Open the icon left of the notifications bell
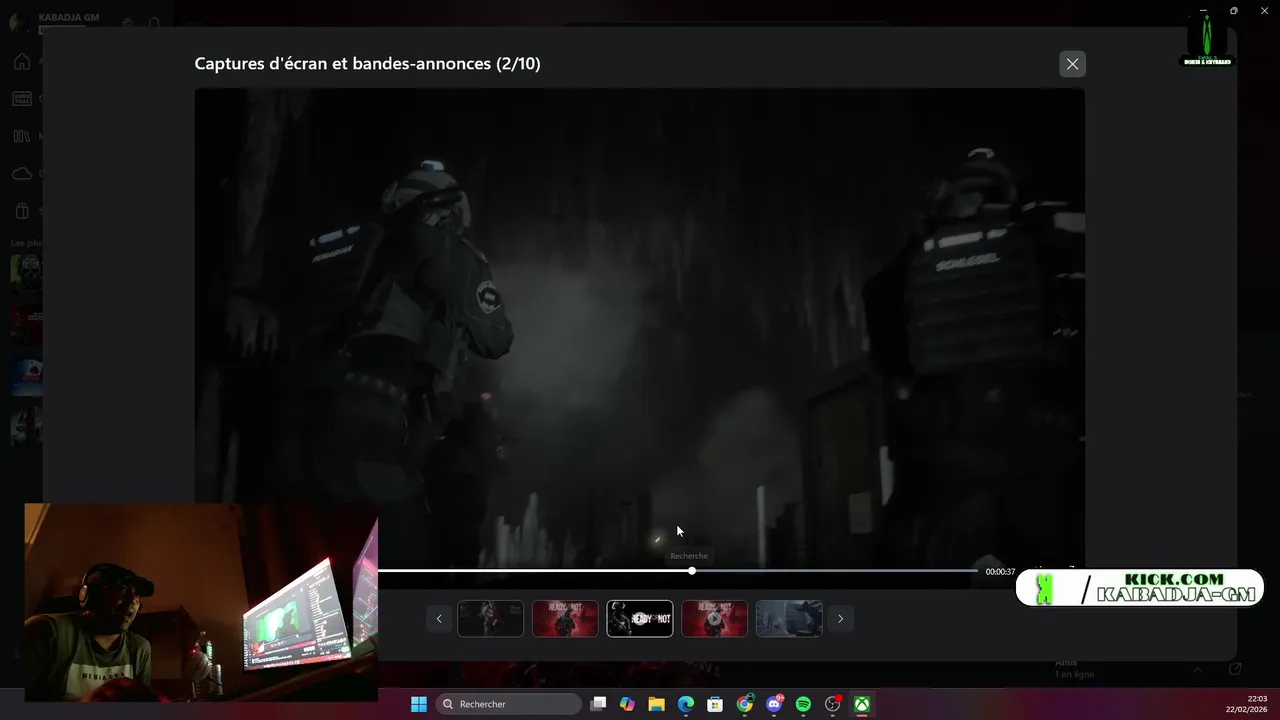The height and width of the screenshot is (720, 1280). (x=127, y=23)
